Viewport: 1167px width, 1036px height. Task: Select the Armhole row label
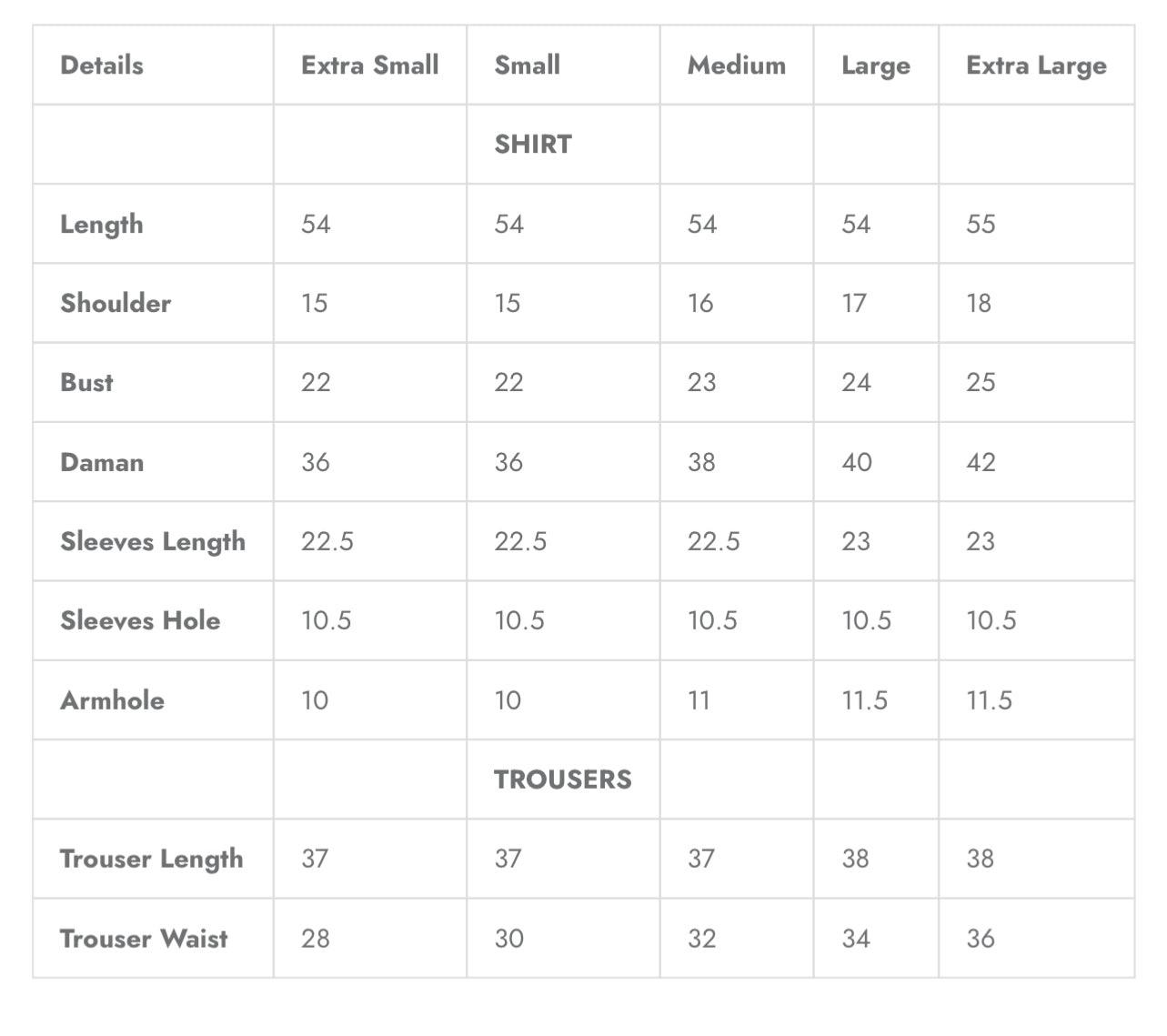(112, 700)
